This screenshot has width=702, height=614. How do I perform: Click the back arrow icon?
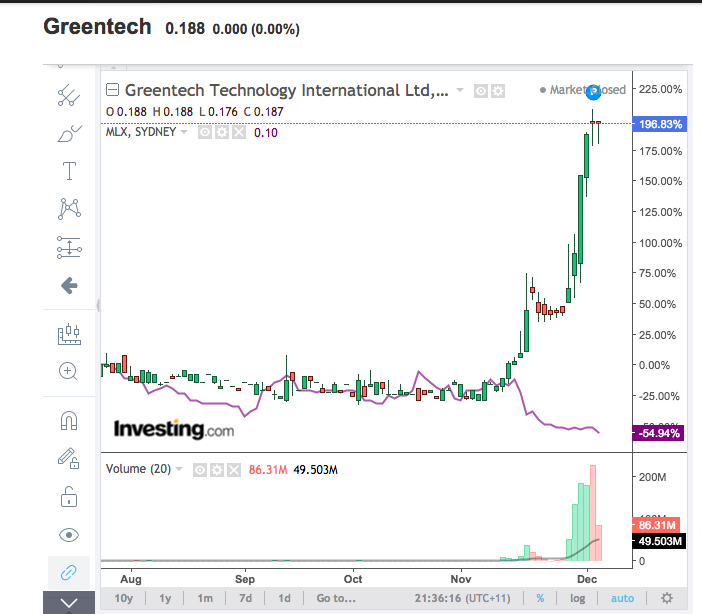[69, 285]
